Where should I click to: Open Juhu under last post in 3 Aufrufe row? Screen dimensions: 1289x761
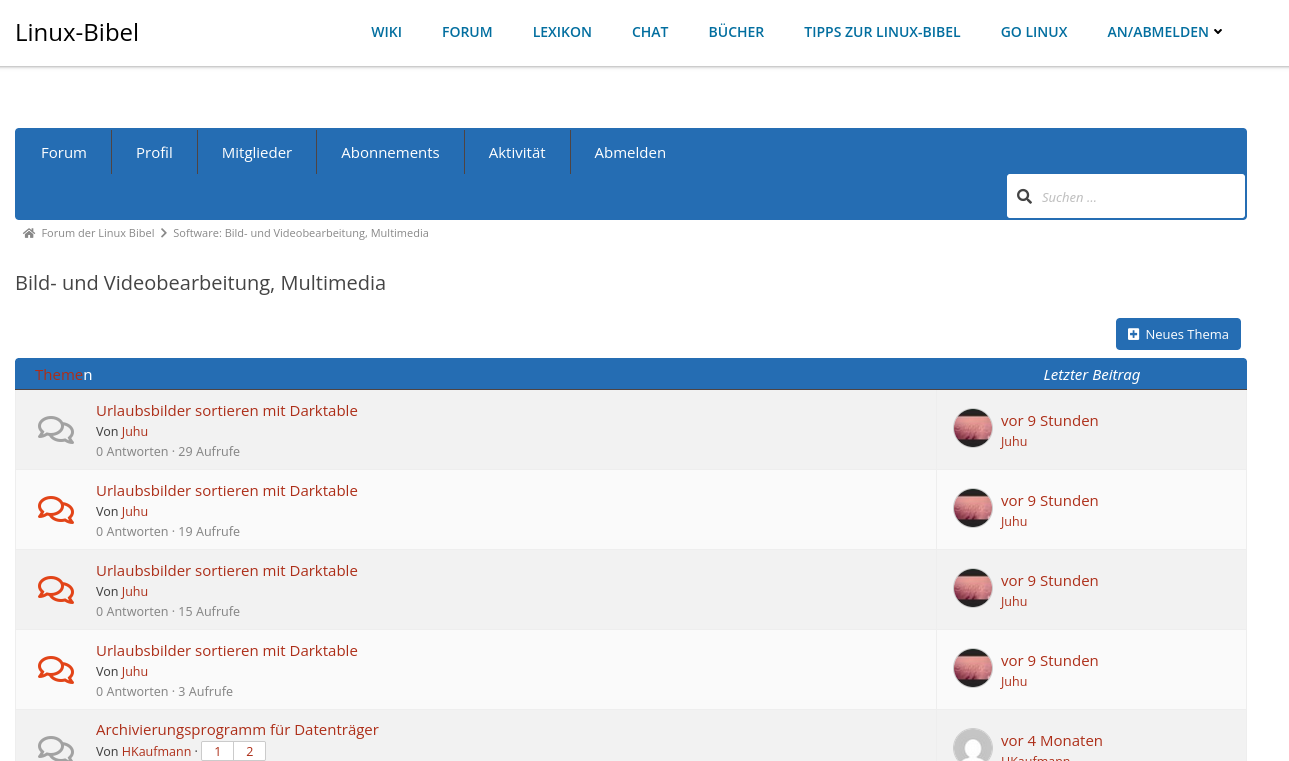click(1014, 681)
